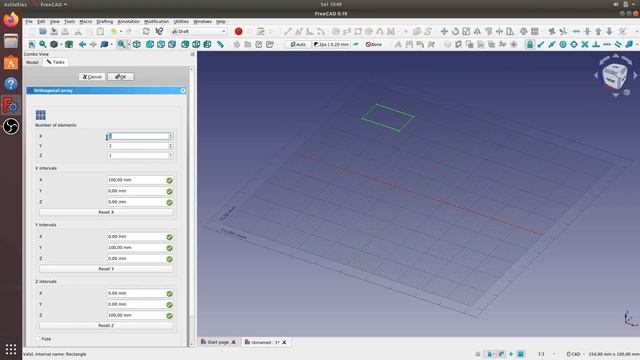Open the Annotation menu
This screenshot has width=640, height=360.
129,22
